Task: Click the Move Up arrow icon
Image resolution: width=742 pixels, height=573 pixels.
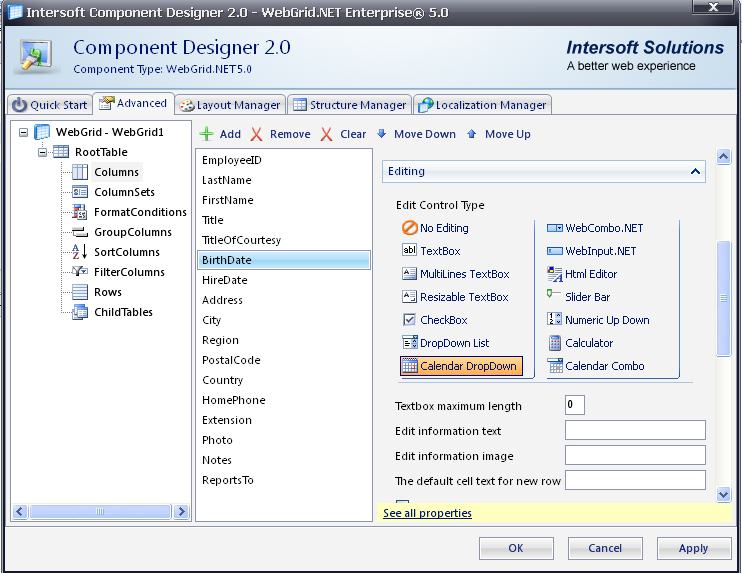Action: pyautogui.click(x=471, y=134)
